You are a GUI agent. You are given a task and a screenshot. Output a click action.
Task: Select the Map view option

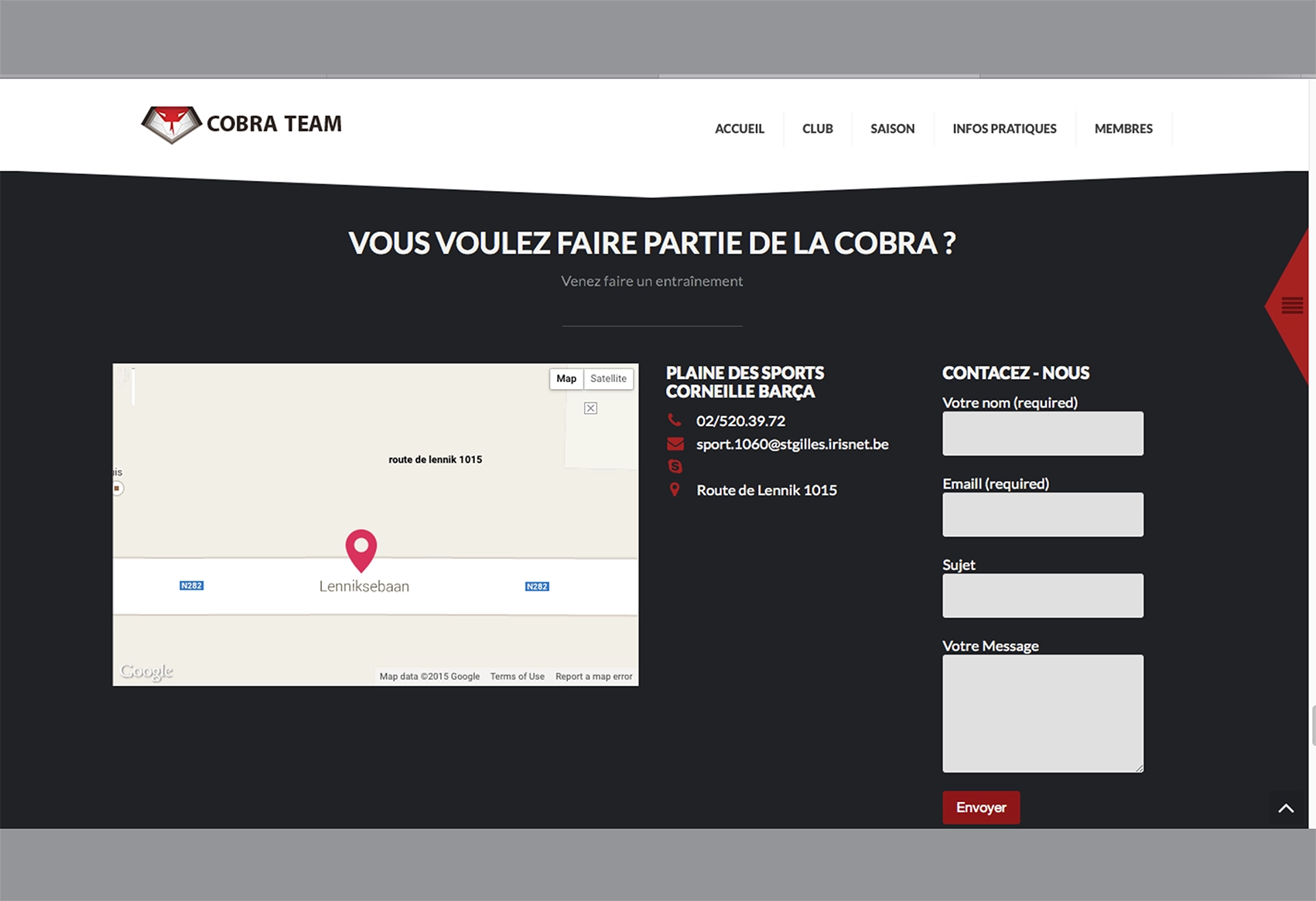coord(566,379)
